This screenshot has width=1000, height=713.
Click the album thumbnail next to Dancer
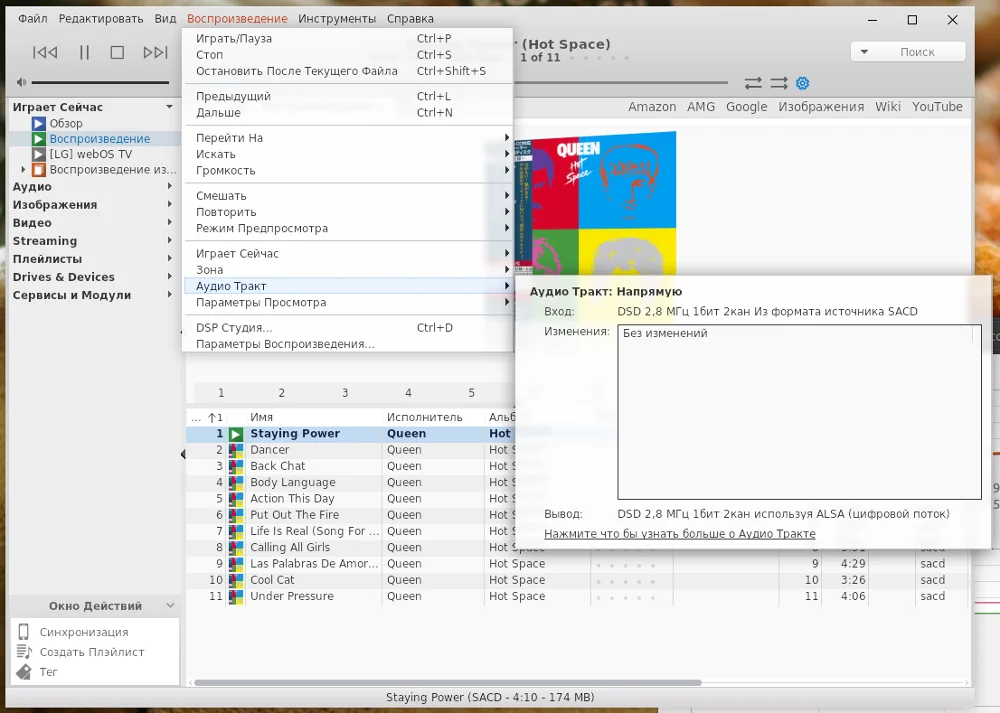point(236,450)
